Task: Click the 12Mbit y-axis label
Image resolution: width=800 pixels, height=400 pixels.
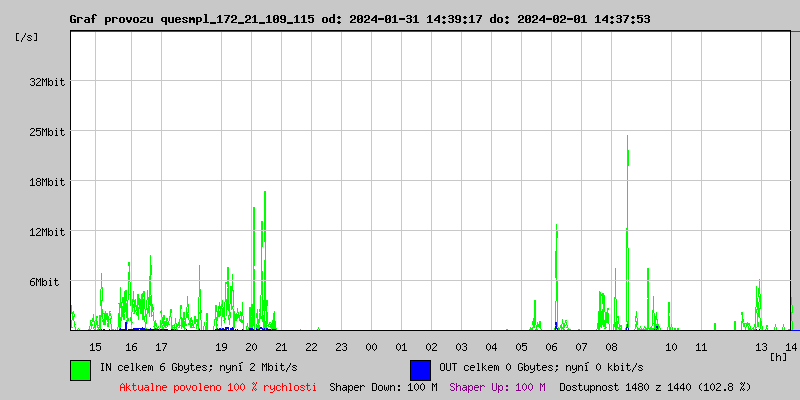Action: click(x=46, y=232)
